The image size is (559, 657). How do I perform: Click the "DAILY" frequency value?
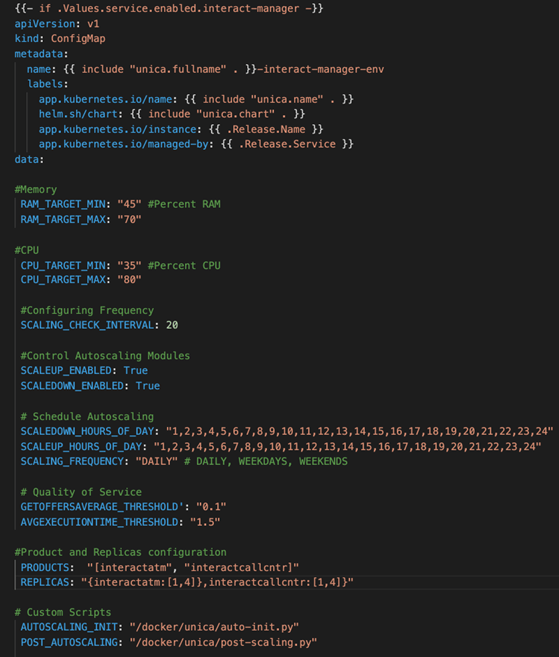coord(157,461)
